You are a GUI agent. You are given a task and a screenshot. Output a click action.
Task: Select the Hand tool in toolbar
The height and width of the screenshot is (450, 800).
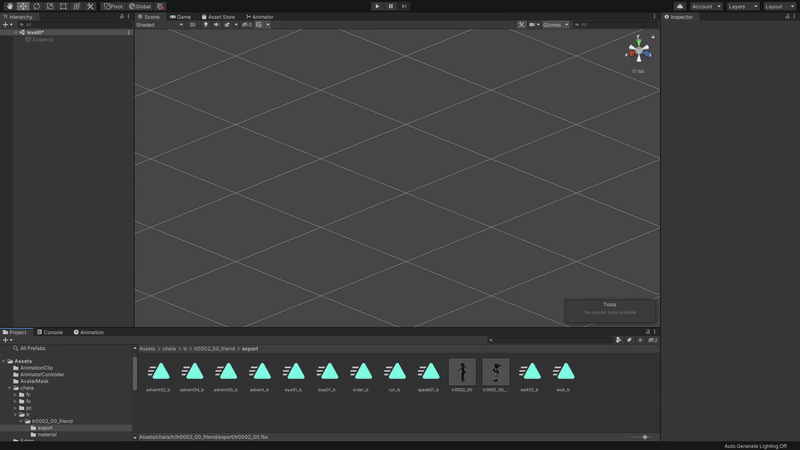point(10,6)
